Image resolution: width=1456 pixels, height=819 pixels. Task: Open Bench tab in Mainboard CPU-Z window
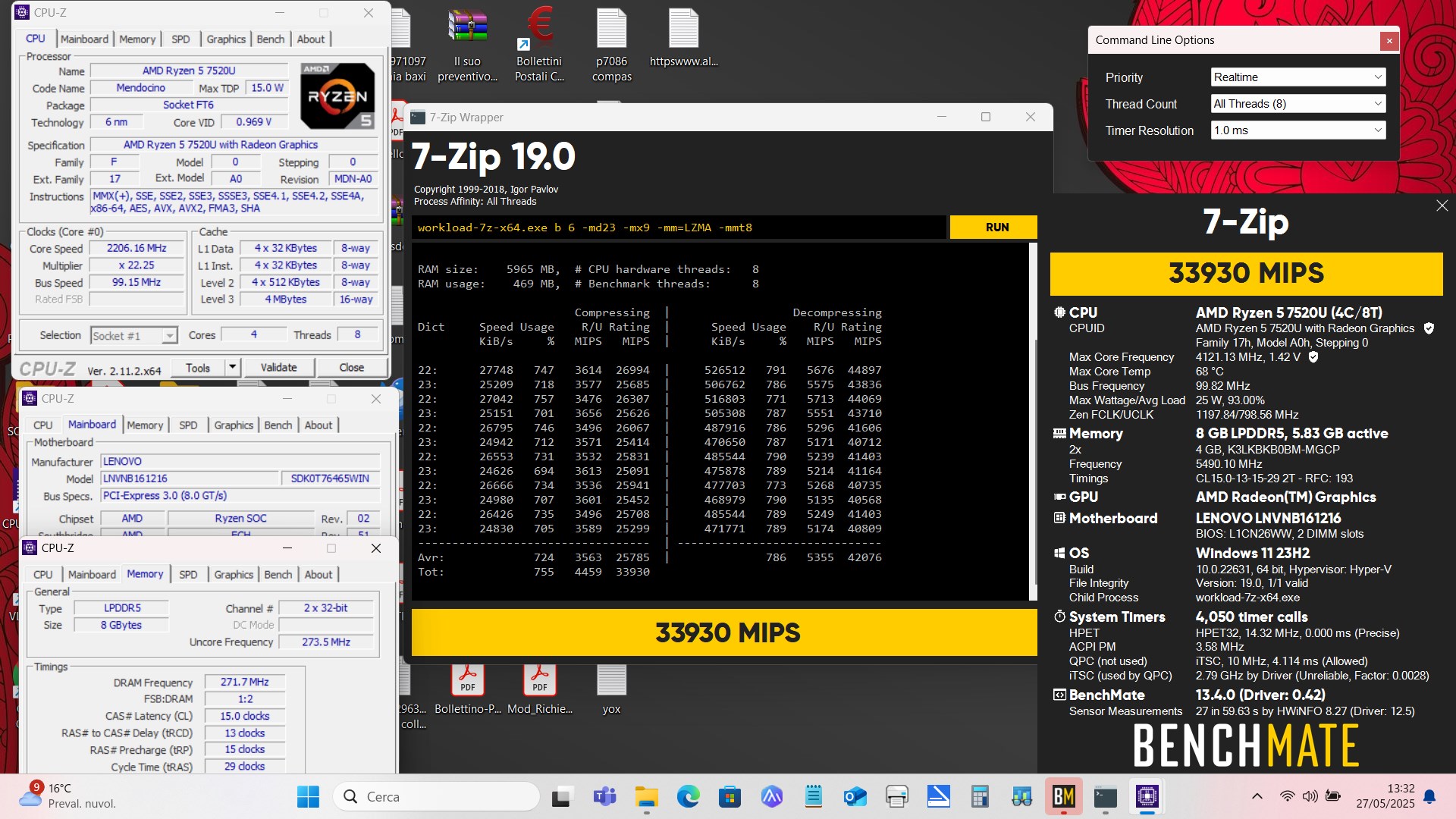pyautogui.click(x=278, y=425)
